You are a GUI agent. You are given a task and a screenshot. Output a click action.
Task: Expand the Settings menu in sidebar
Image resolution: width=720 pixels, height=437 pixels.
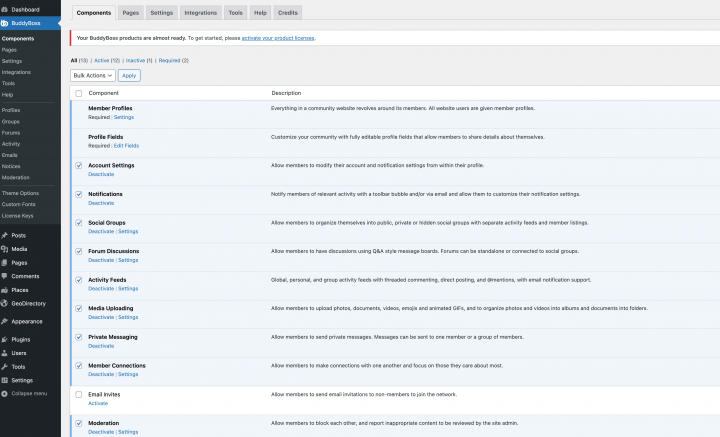(22, 380)
